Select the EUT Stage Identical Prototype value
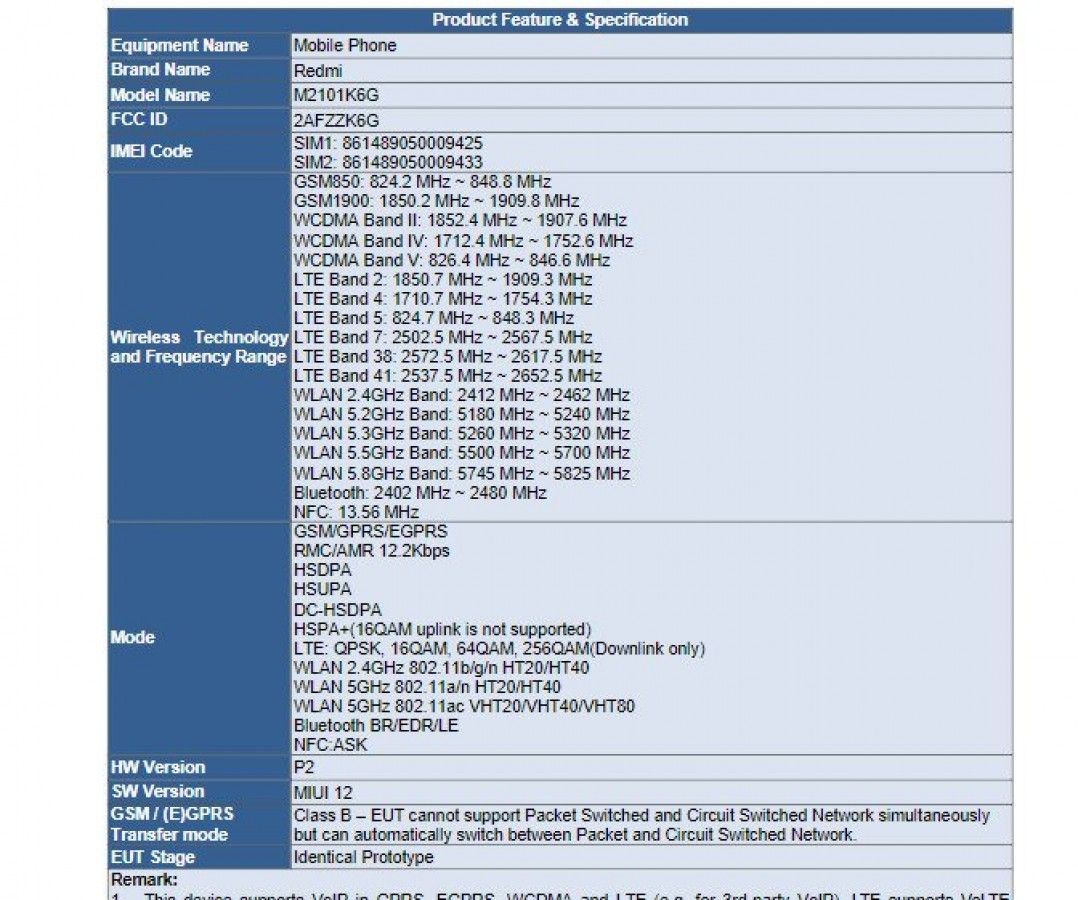The image size is (1078, 900). [x=363, y=858]
